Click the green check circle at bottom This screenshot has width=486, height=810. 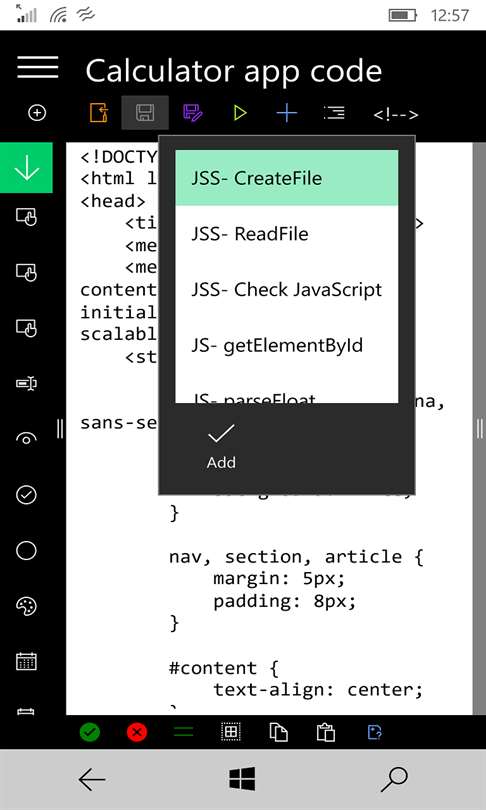point(90,732)
